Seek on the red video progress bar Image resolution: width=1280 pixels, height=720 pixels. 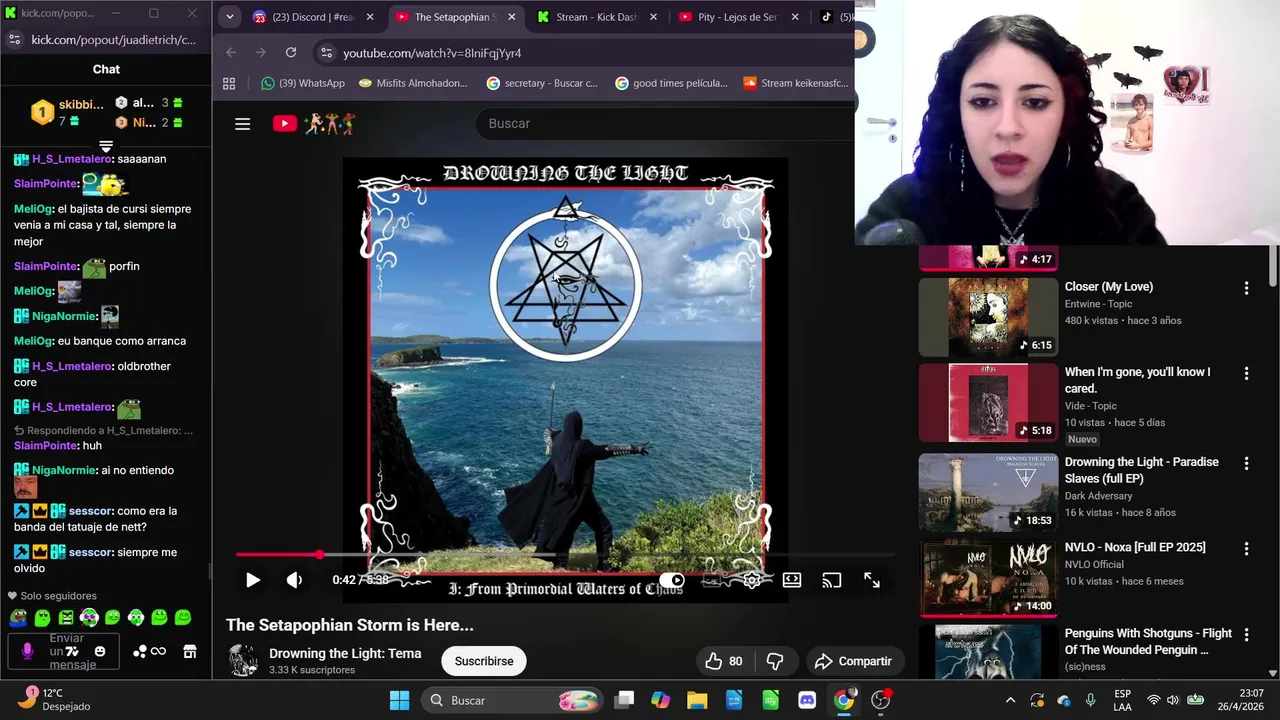(565, 554)
